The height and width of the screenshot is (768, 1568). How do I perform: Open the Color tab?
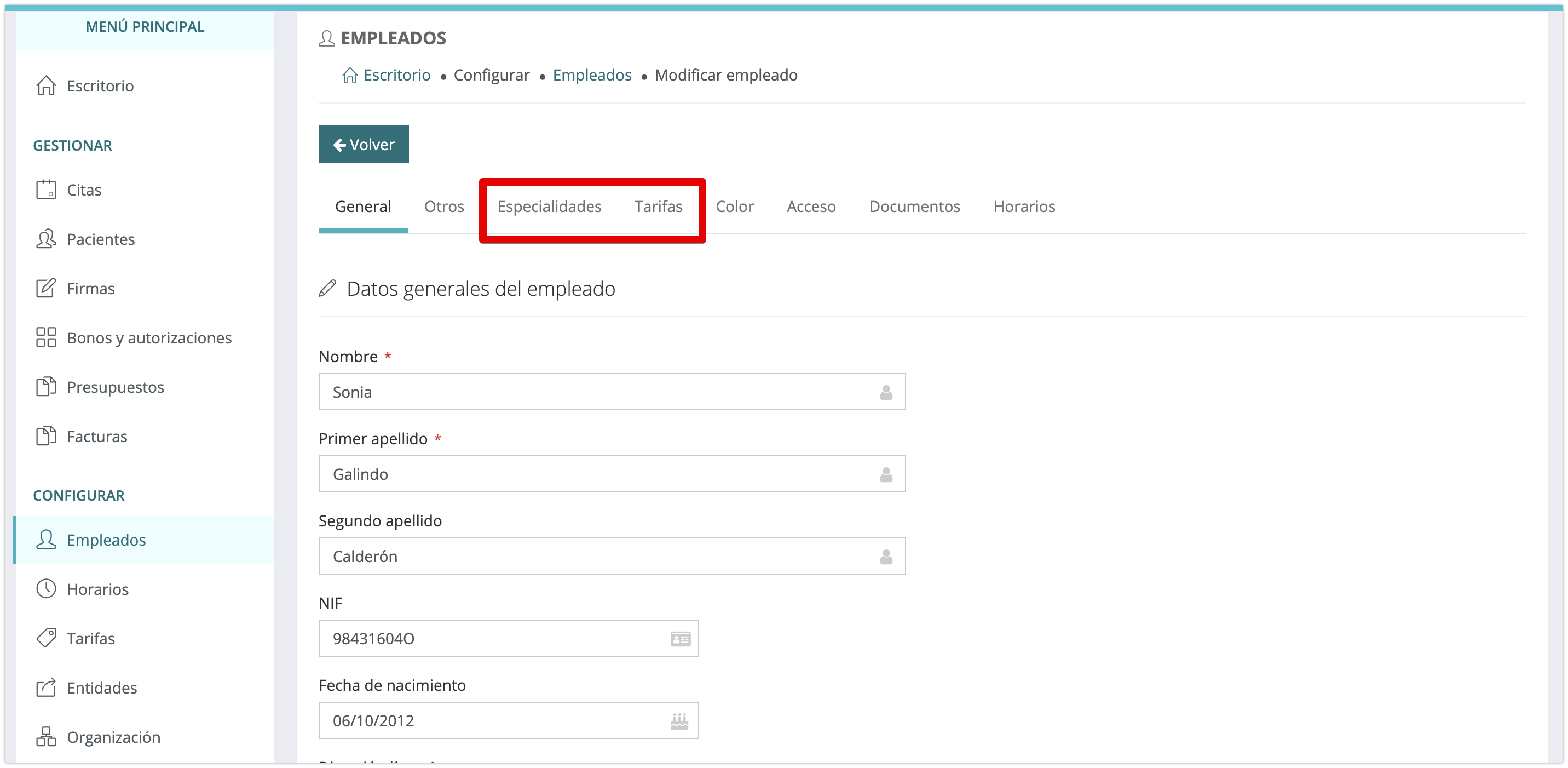pos(734,207)
